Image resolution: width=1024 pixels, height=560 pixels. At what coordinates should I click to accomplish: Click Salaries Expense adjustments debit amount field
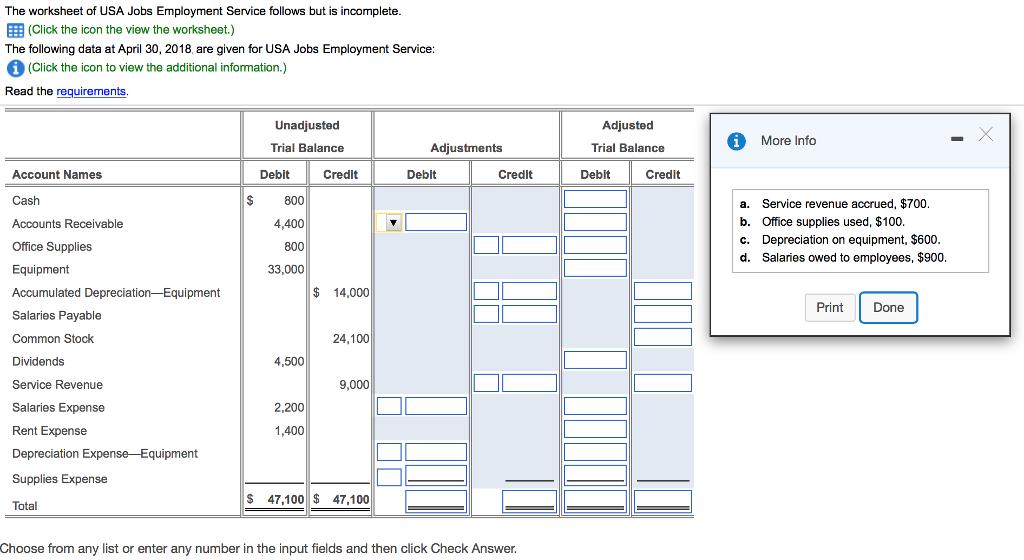[x=436, y=406]
